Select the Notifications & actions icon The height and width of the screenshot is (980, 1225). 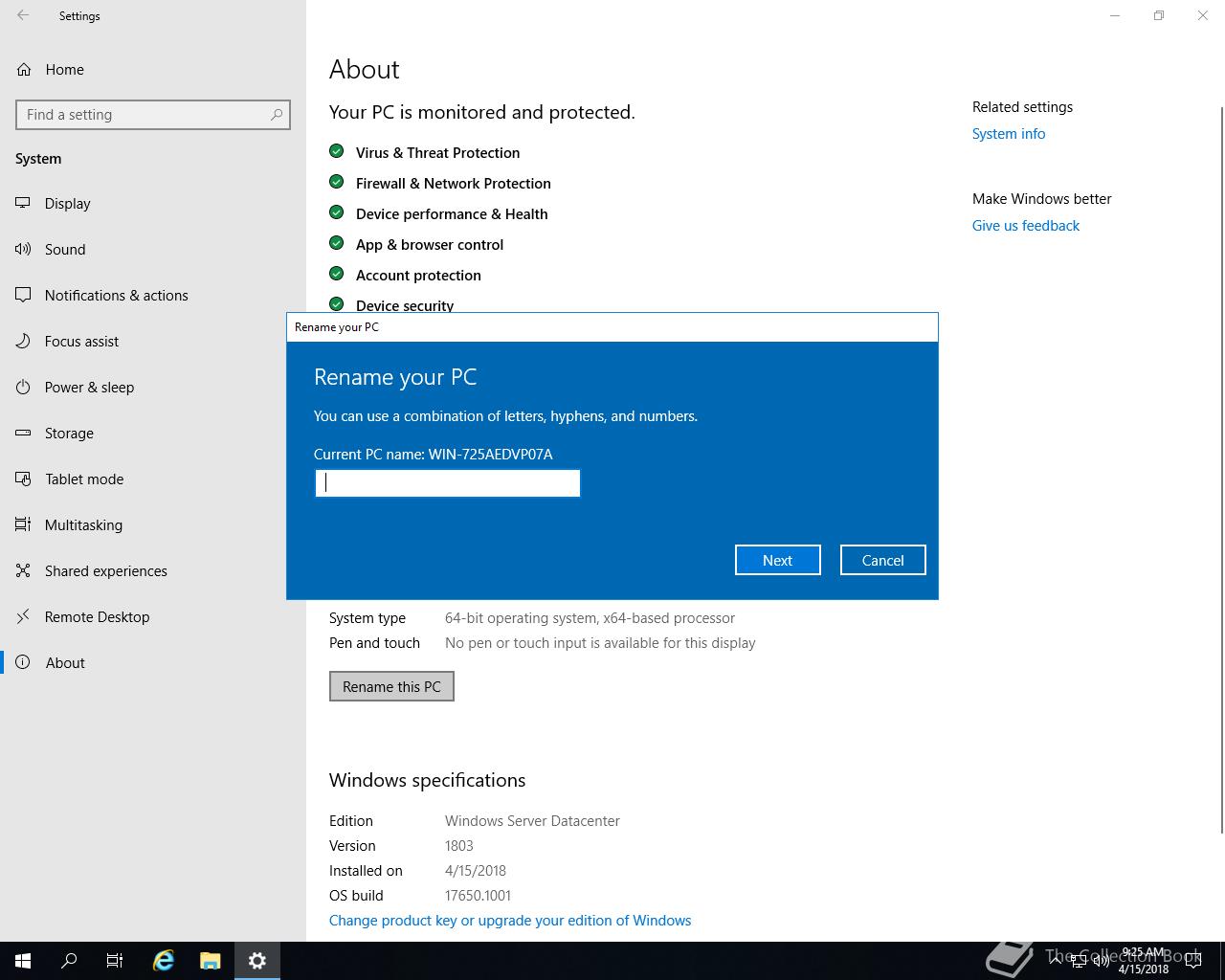(x=23, y=295)
